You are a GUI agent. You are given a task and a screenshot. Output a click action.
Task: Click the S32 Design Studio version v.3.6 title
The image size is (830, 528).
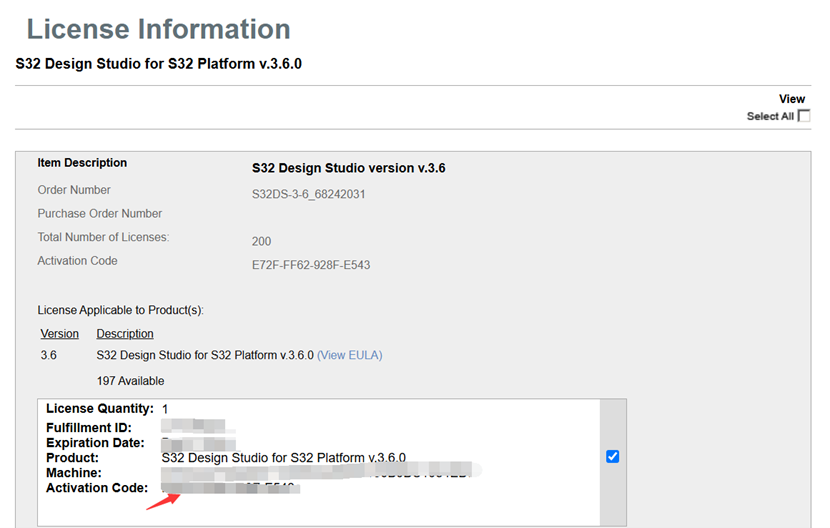click(348, 168)
